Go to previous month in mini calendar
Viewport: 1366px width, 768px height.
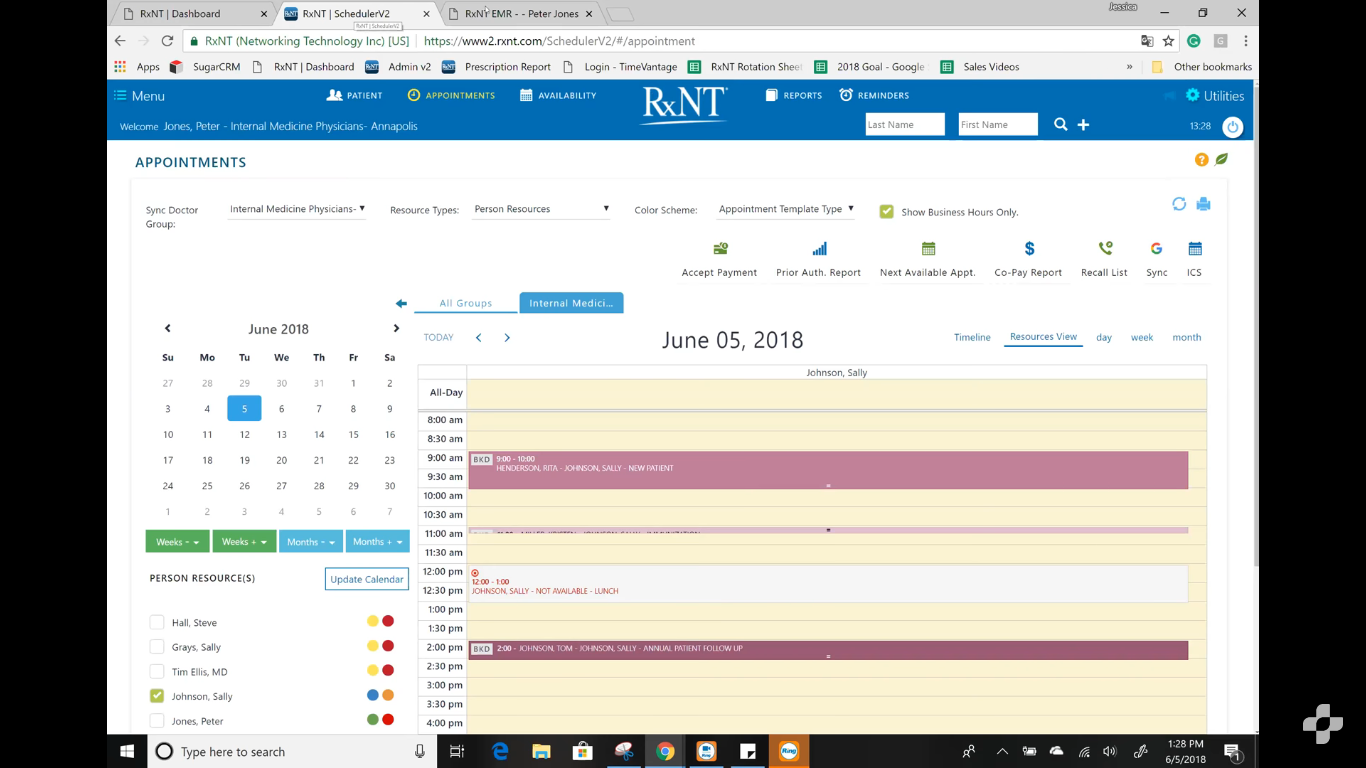click(x=167, y=328)
